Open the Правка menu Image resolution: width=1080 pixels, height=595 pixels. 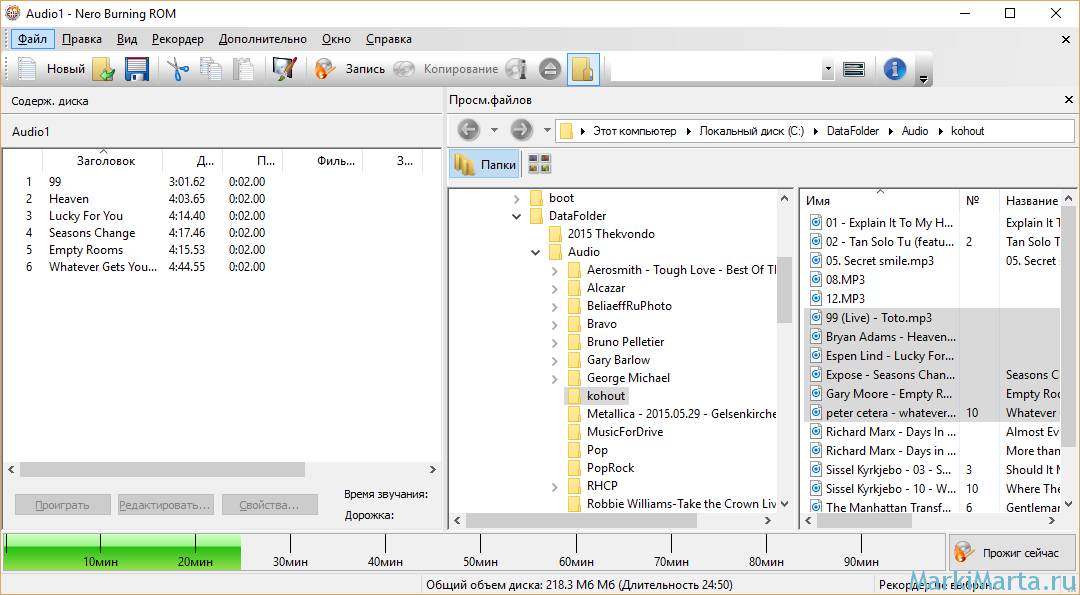click(82, 39)
